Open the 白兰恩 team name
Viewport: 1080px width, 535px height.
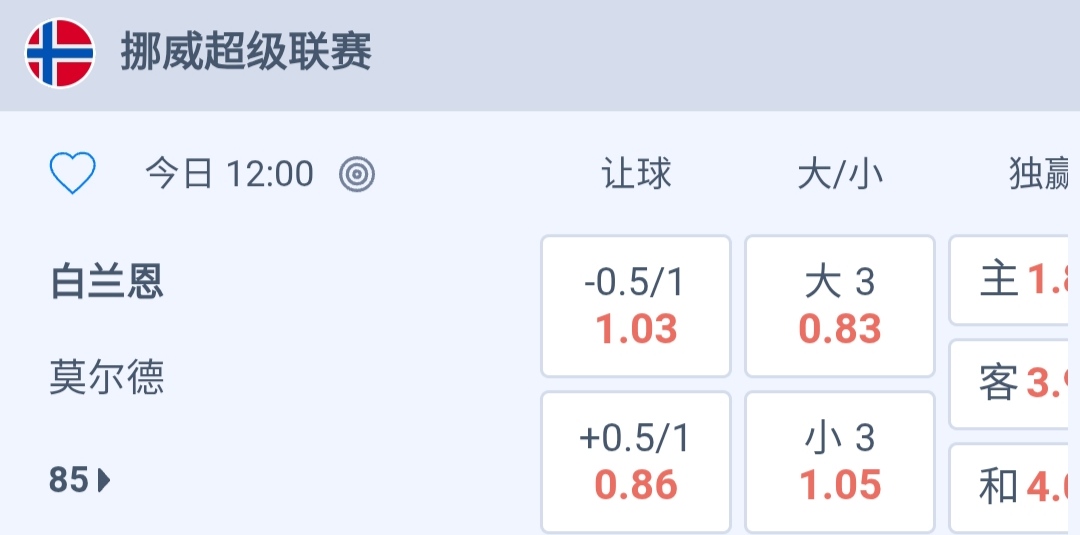click(107, 283)
